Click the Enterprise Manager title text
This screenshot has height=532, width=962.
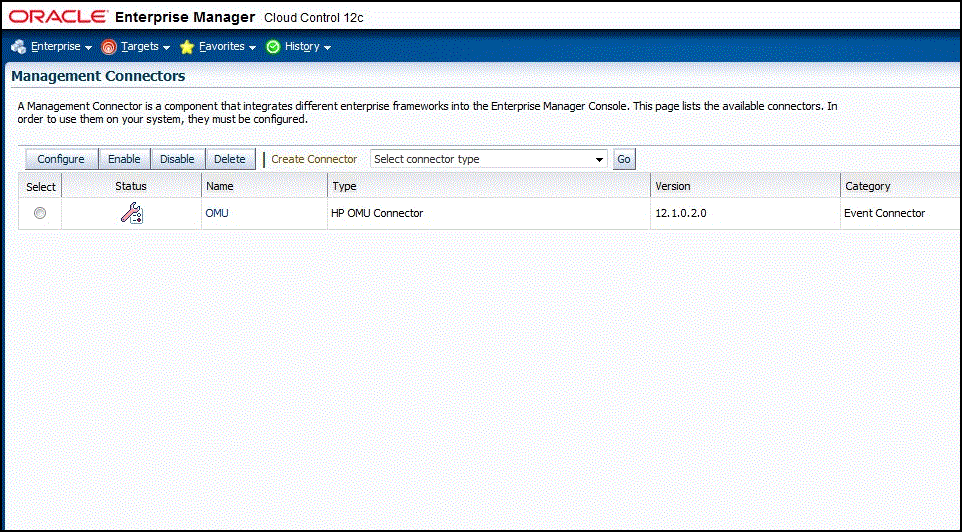[185, 17]
